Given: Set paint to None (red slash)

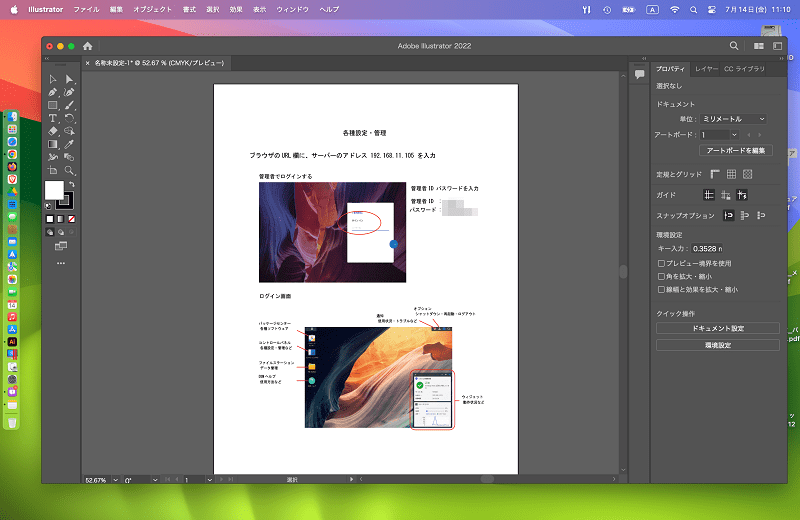Looking at the screenshot, I should [71, 219].
